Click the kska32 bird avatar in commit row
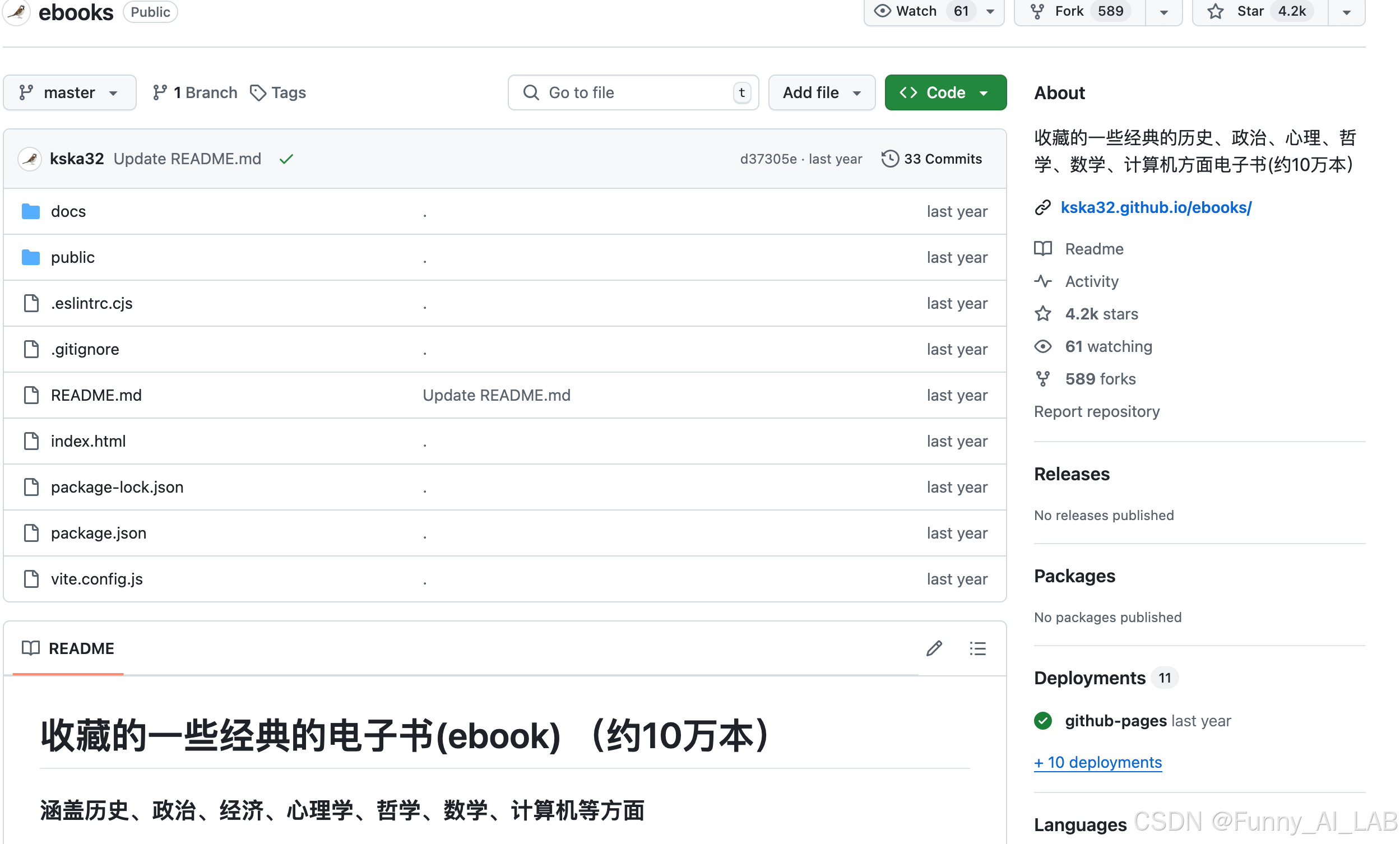Viewport: 1400px width, 844px height. click(x=30, y=159)
